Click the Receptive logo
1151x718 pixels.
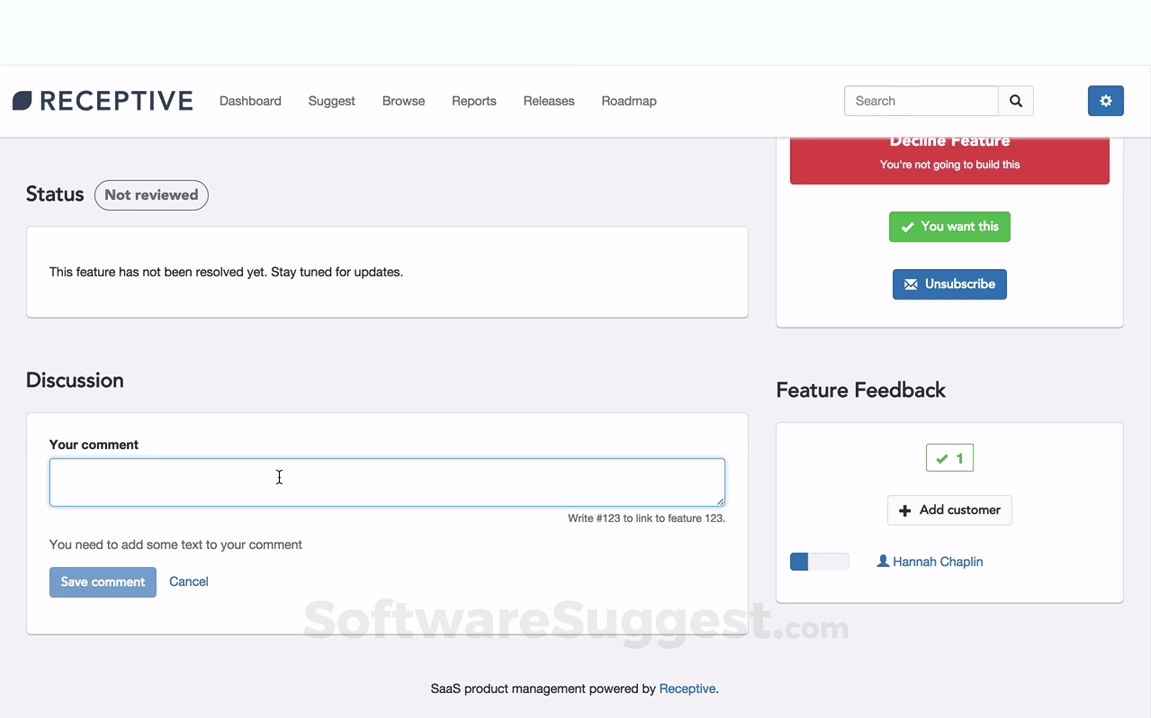click(102, 100)
